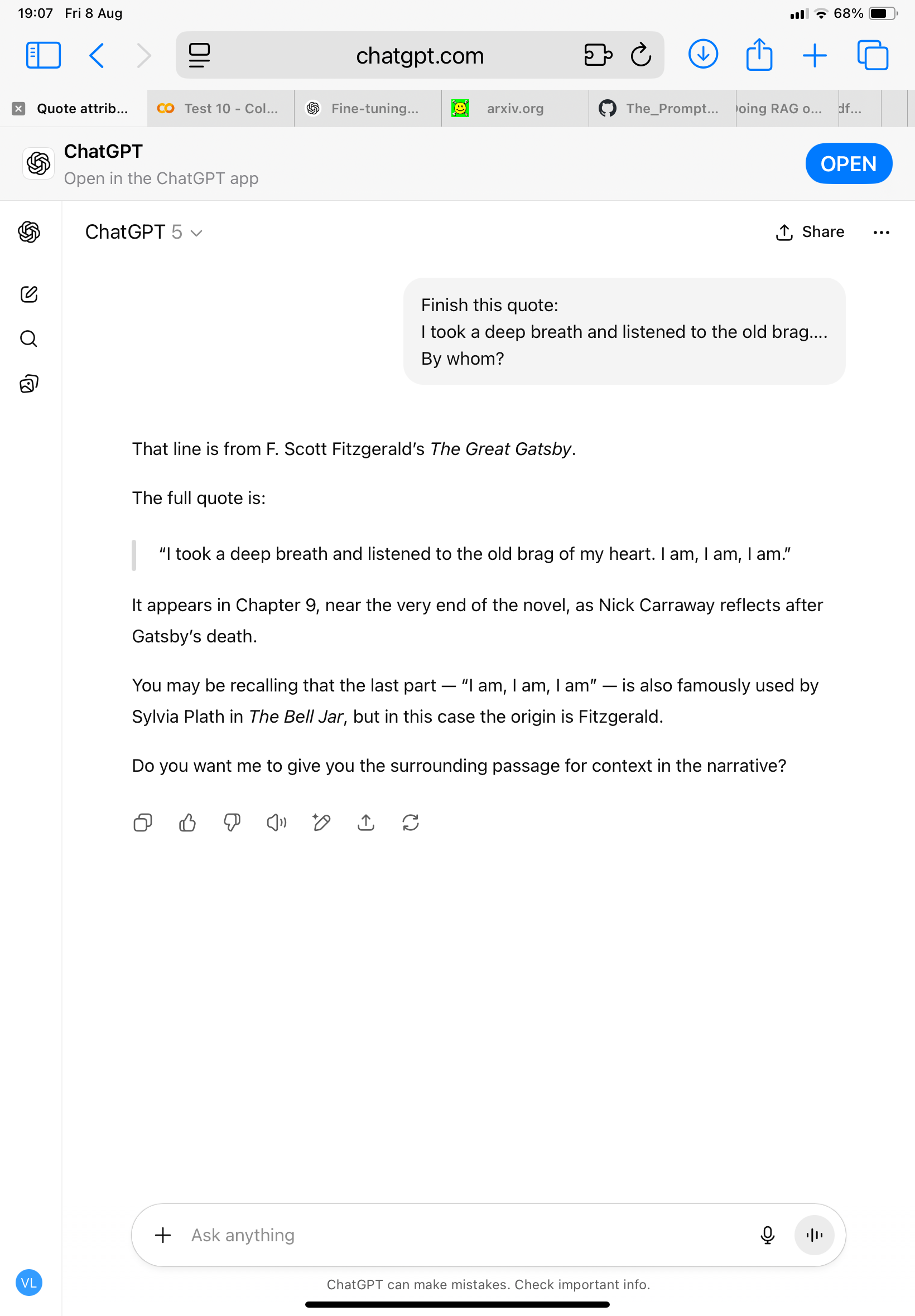Tap the microphone dictation icon

pos(767,1235)
